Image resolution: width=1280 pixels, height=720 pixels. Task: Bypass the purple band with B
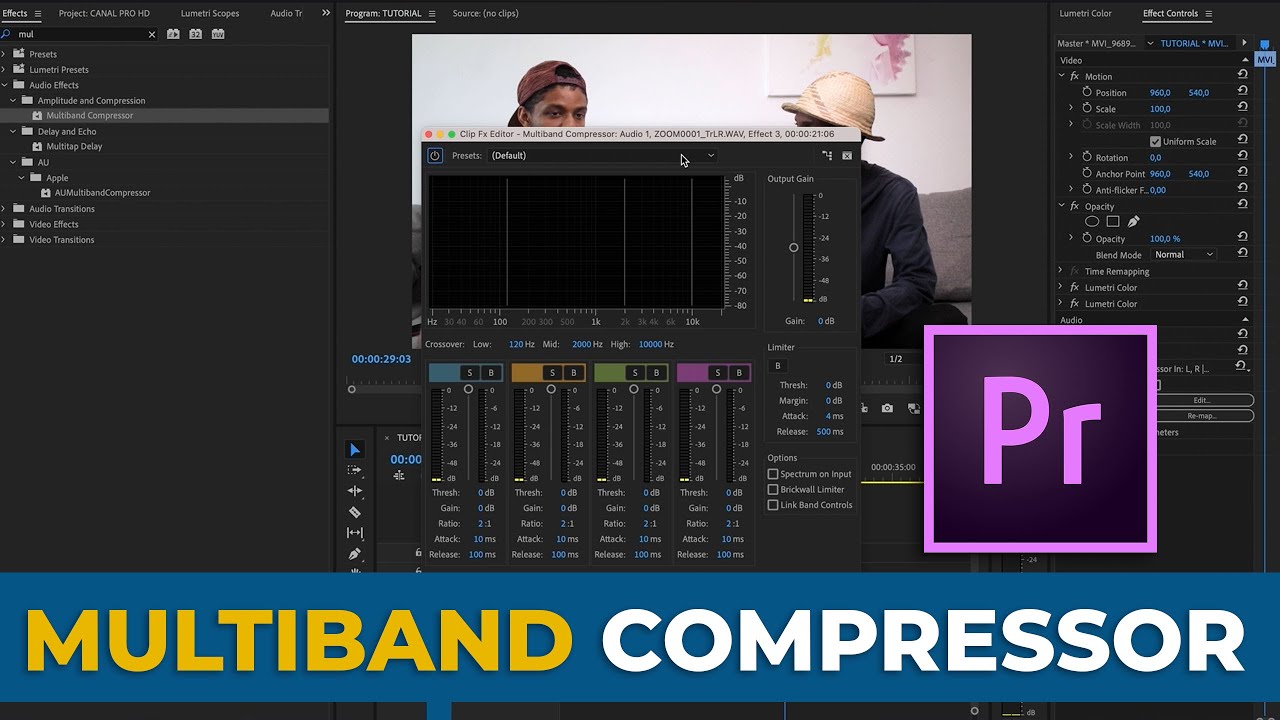[x=739, y=373]
